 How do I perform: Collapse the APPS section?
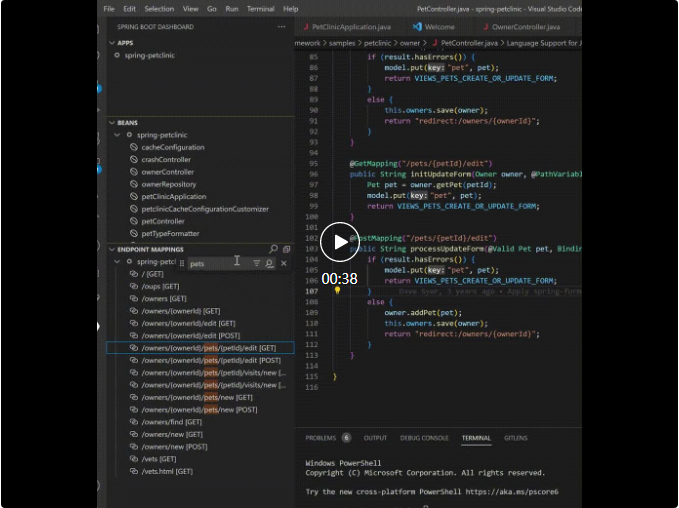tap(112, 43)
